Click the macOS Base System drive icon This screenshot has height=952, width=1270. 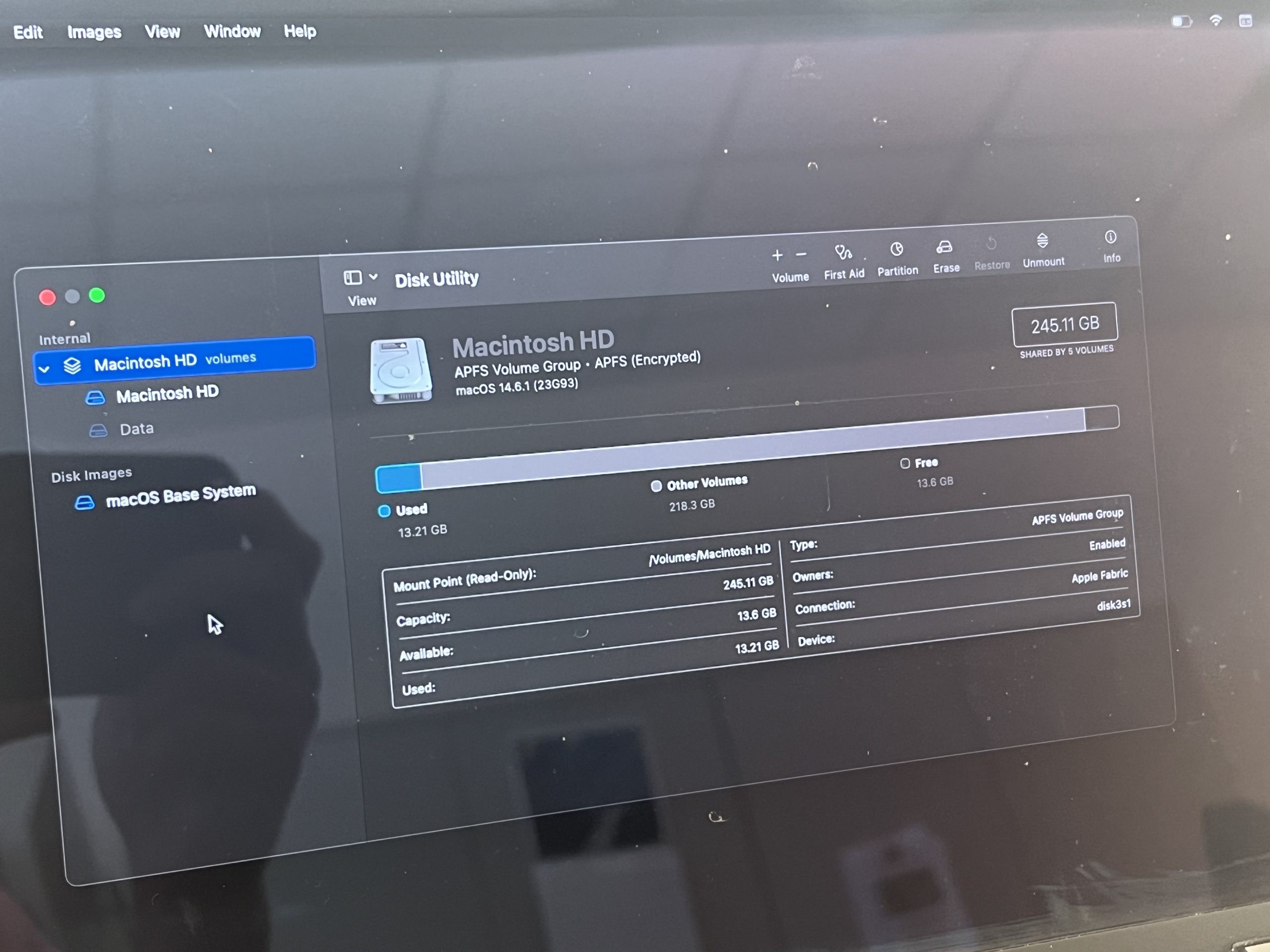[x=84, y=503]
